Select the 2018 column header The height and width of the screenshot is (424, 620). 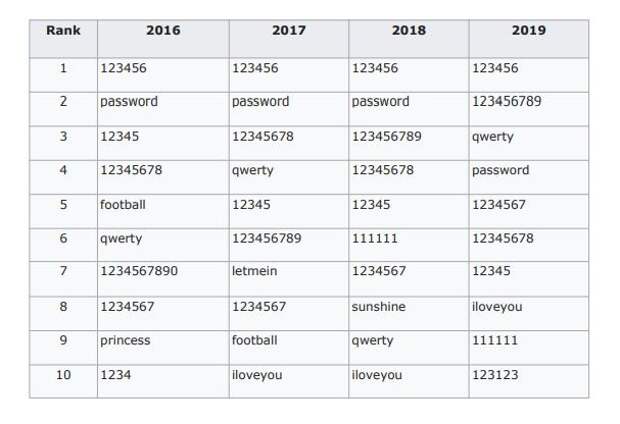(409, 39)
